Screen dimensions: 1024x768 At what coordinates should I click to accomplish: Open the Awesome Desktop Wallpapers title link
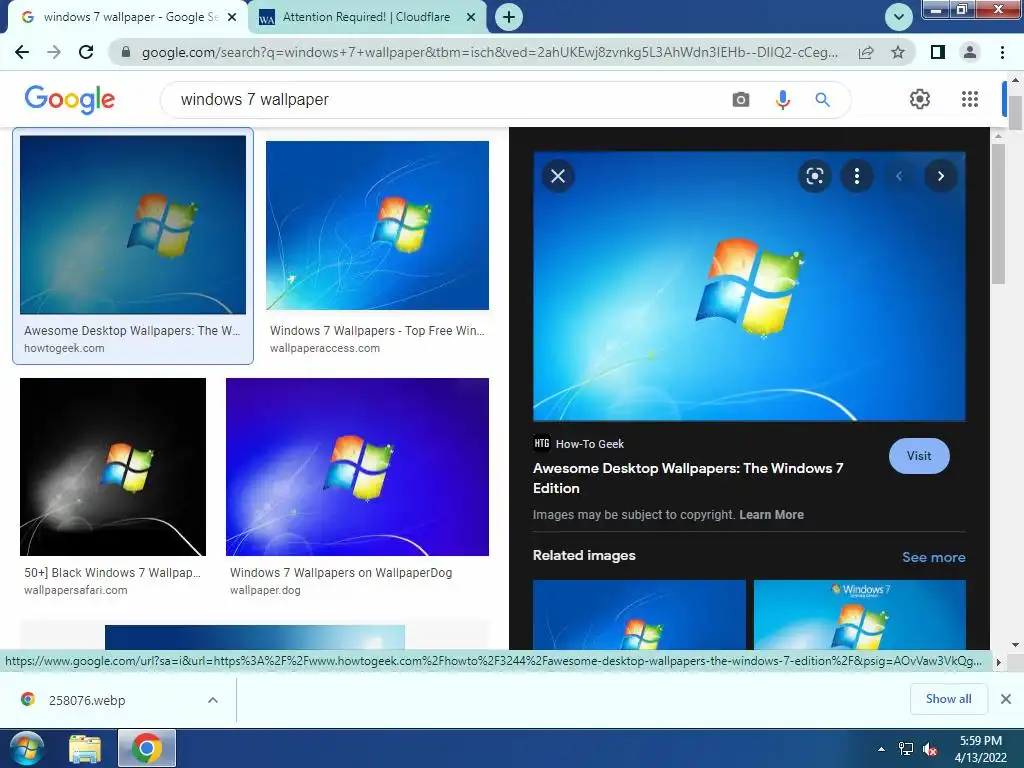click(688, 478)
